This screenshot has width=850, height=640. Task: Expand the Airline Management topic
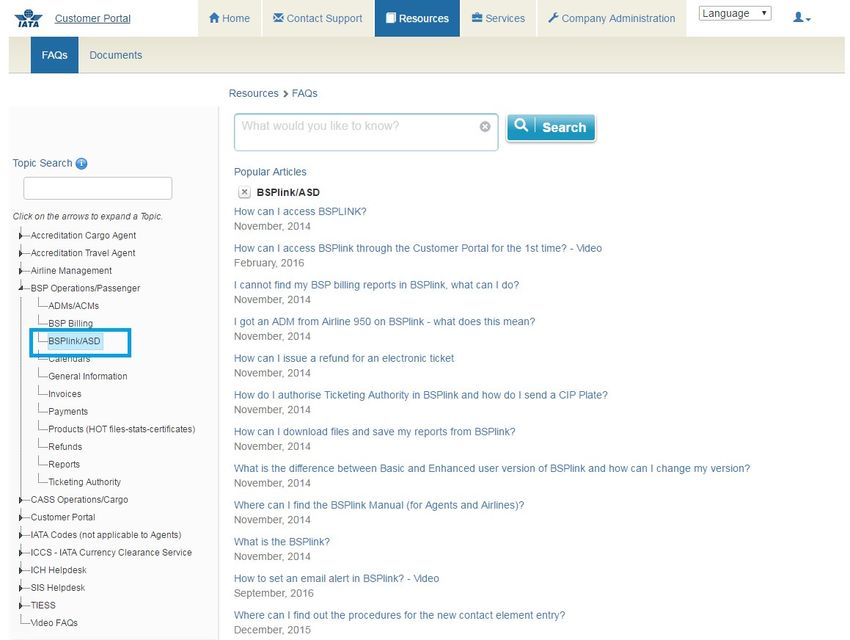pos(21,271)
